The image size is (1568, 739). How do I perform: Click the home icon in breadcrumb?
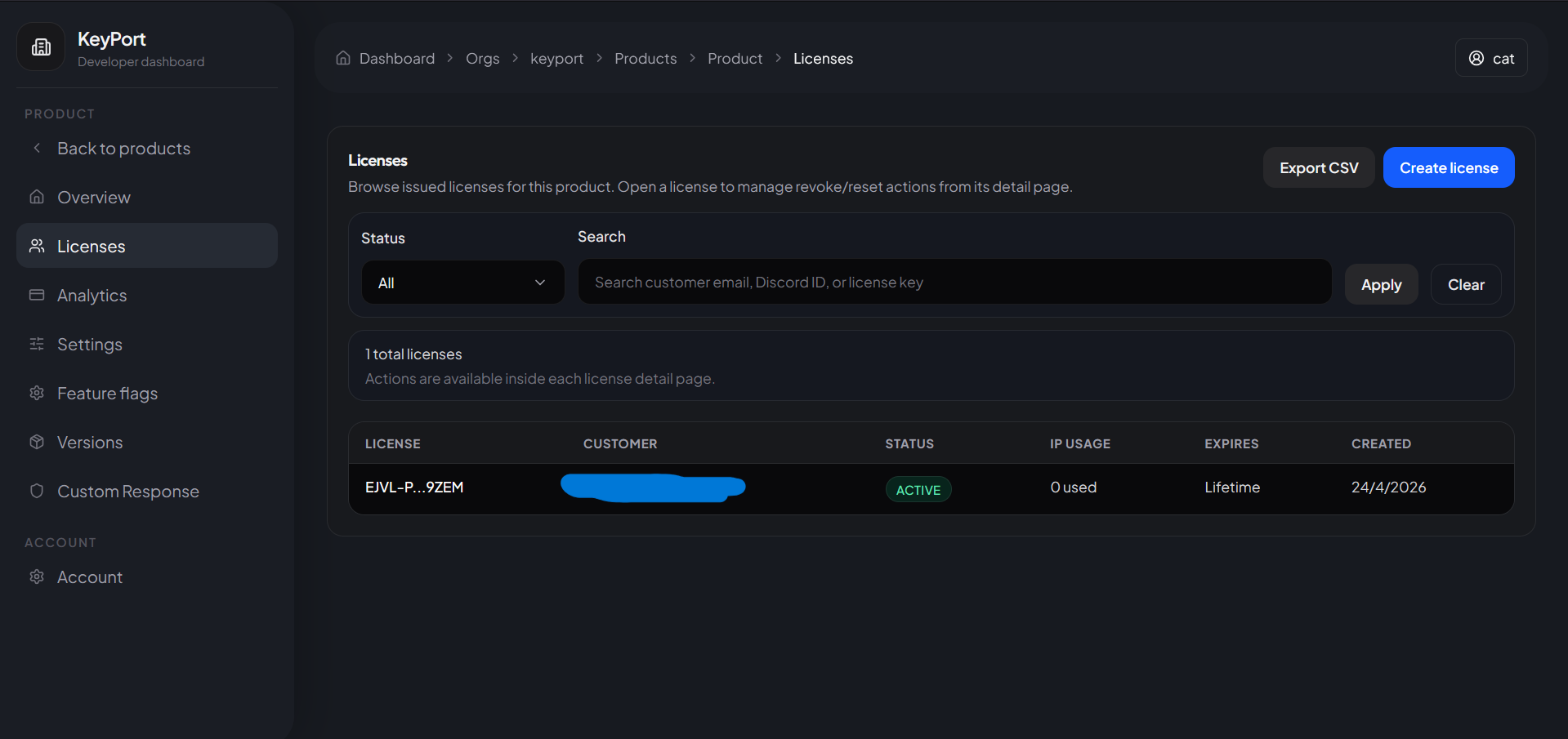343,58
